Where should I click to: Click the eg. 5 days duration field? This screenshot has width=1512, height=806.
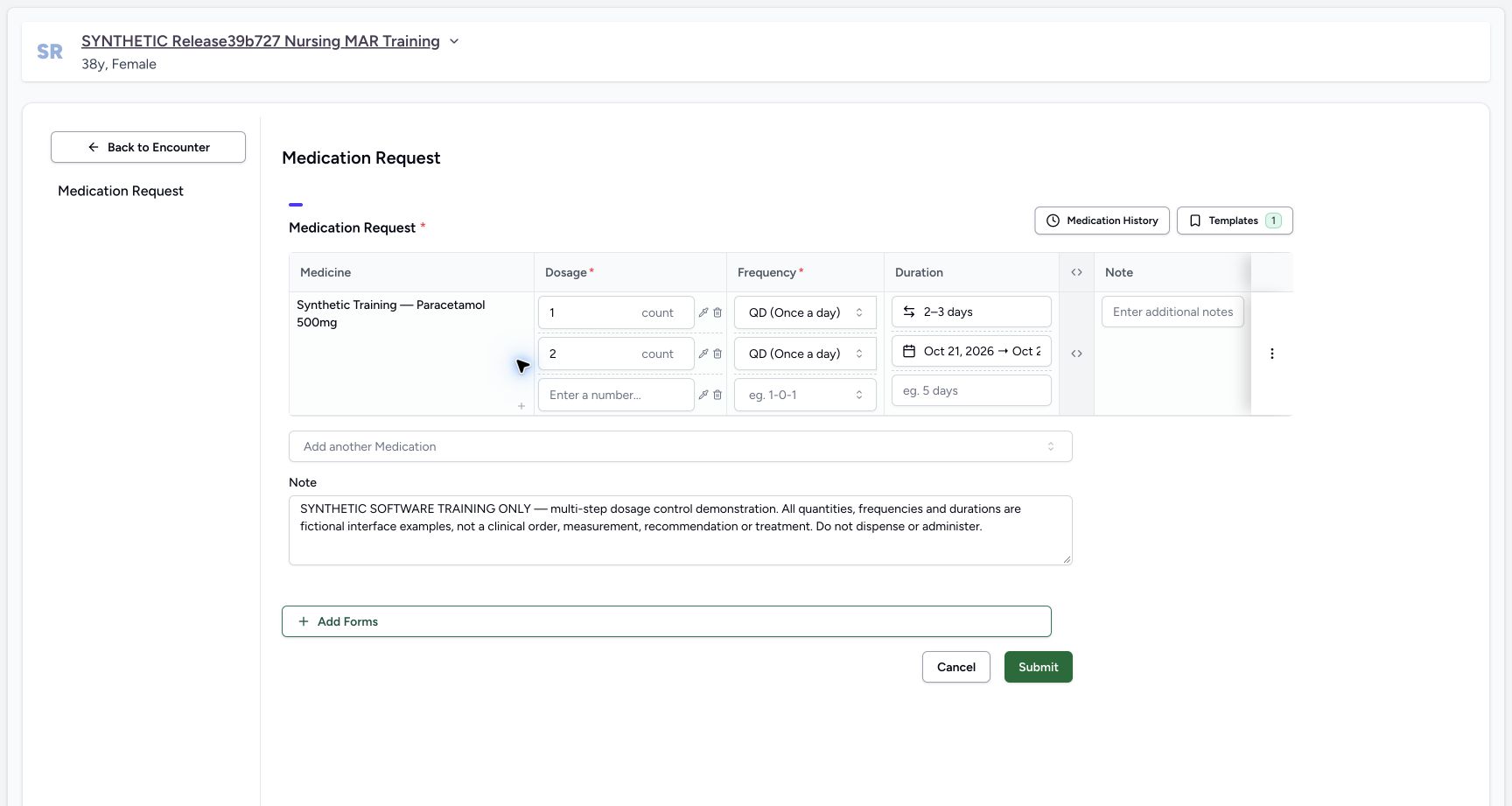[971, 390]
